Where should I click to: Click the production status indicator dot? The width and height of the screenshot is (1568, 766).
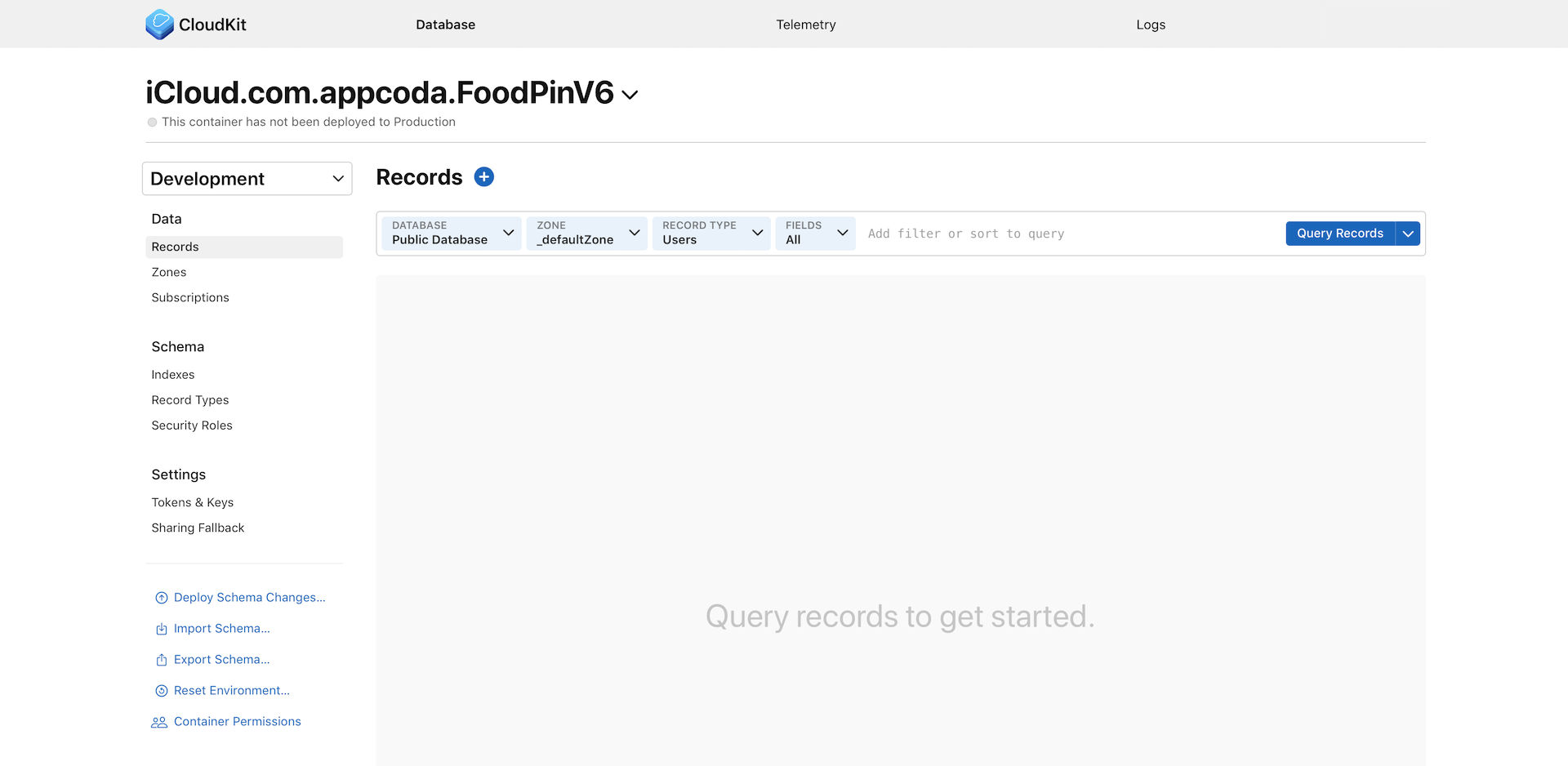tap(152, 122)
